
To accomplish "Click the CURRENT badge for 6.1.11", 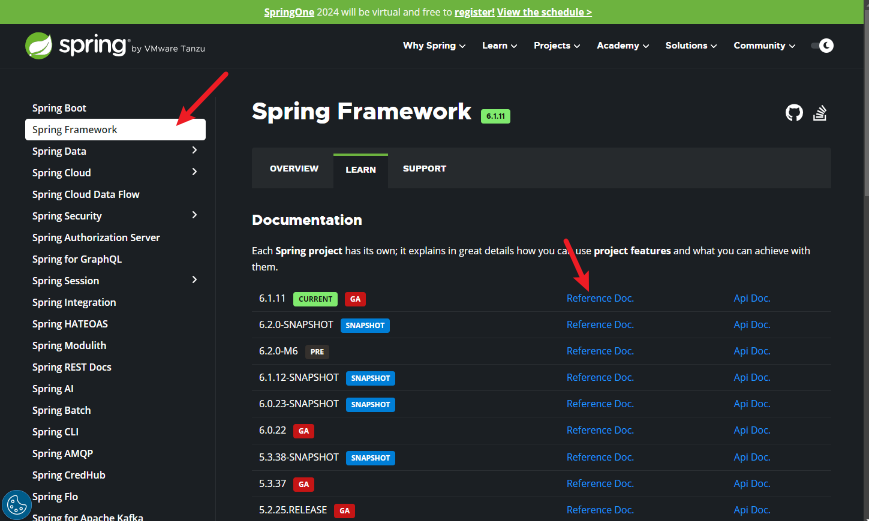I will pyautogui.click(x=315, y=299).
